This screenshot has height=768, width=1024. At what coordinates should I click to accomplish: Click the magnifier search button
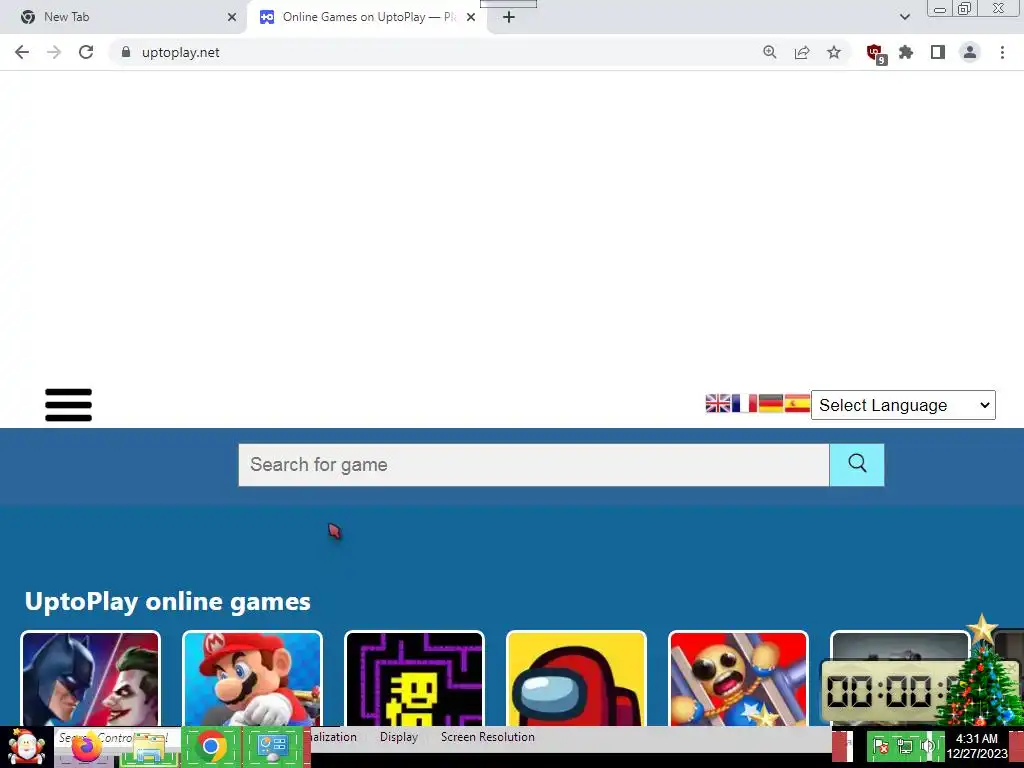point(857,465)
